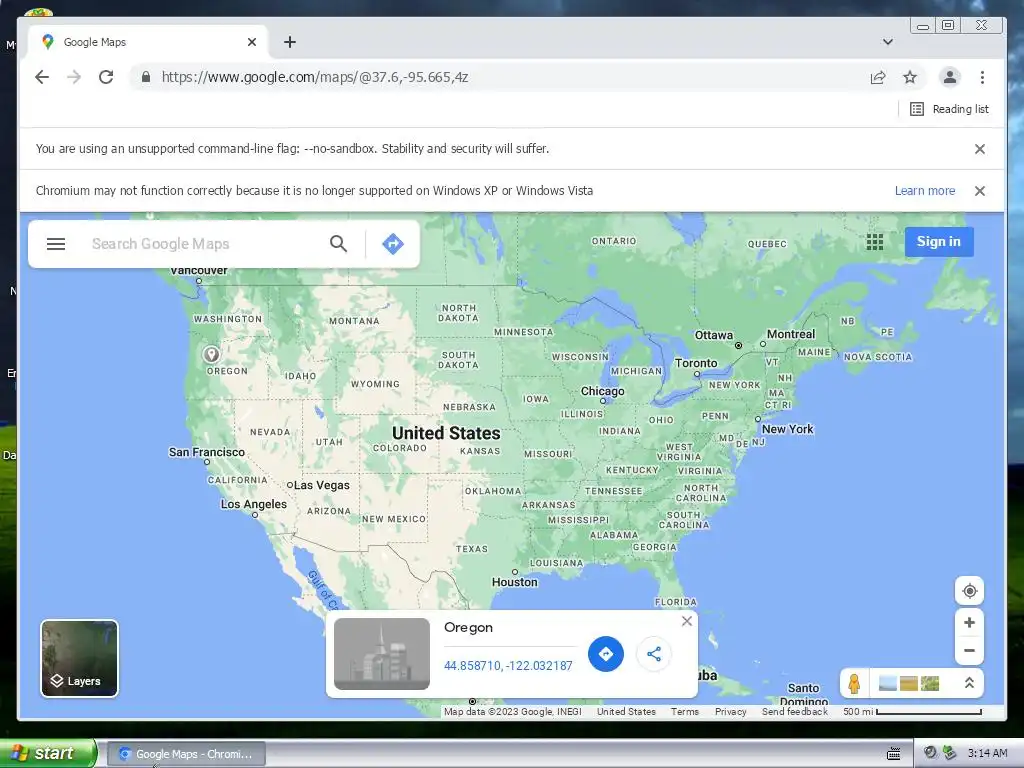
Task: Open the Layers map type switcher
Action: (80, 658)
